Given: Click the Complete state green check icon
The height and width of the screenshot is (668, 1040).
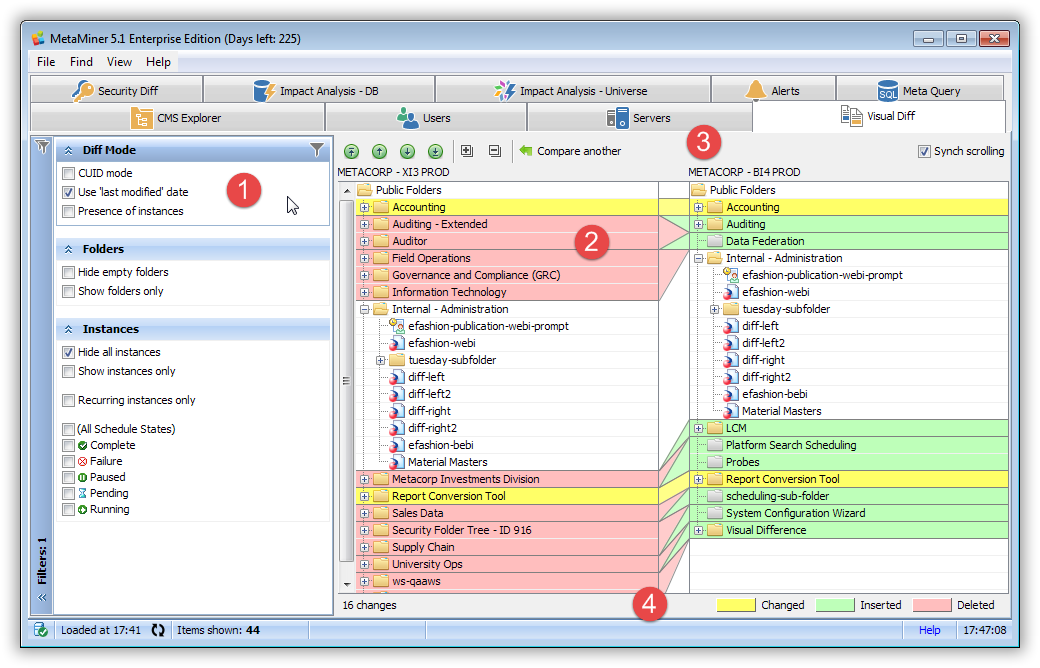Looking at the screenshot, I should click(82, 446).
